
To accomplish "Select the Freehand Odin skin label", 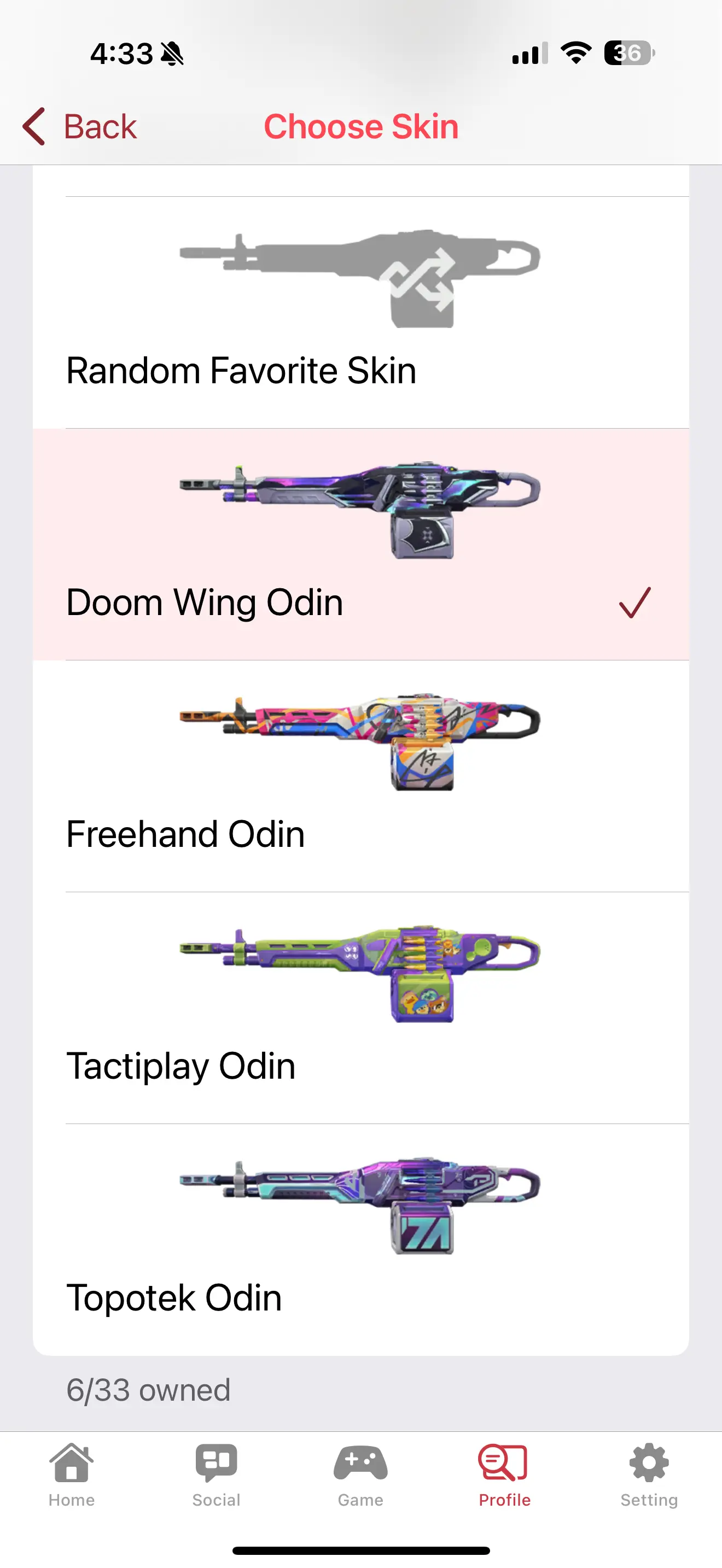I will [185, 834].
